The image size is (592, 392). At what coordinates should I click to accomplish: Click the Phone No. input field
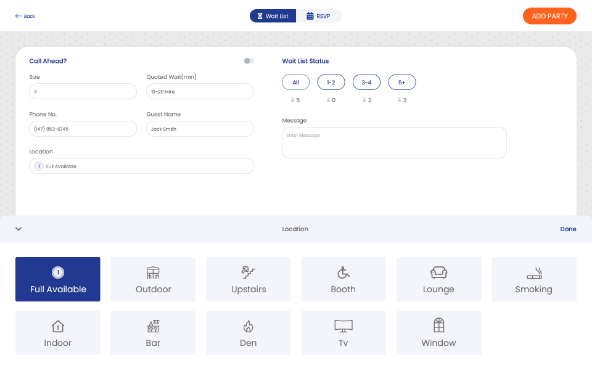[83, 129]
